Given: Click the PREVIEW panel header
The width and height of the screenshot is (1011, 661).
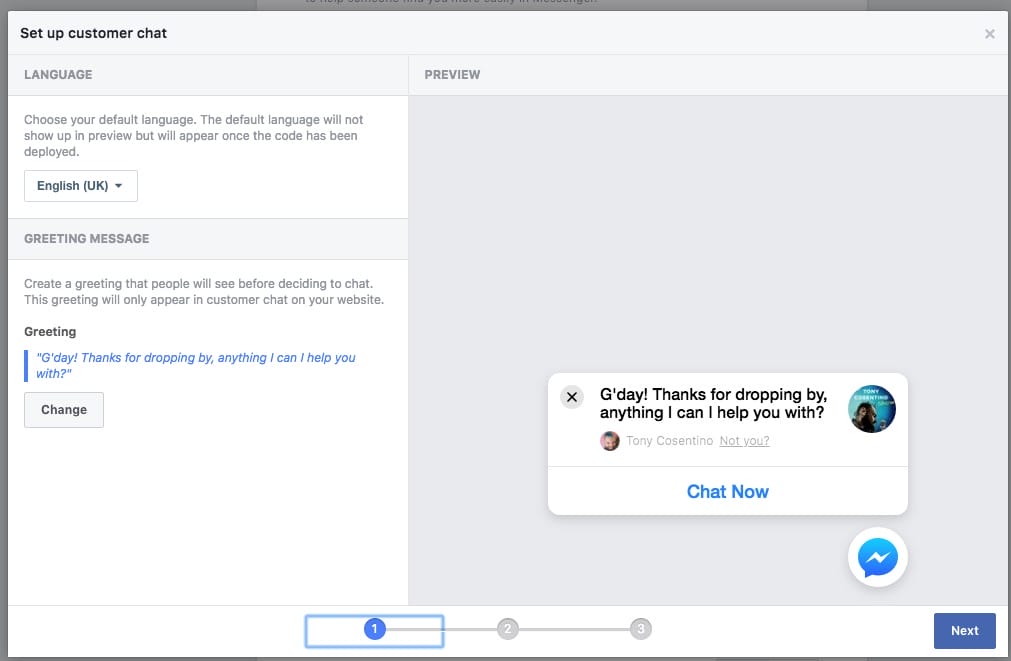Looking at the screenshot, I should tap(452, 74).
